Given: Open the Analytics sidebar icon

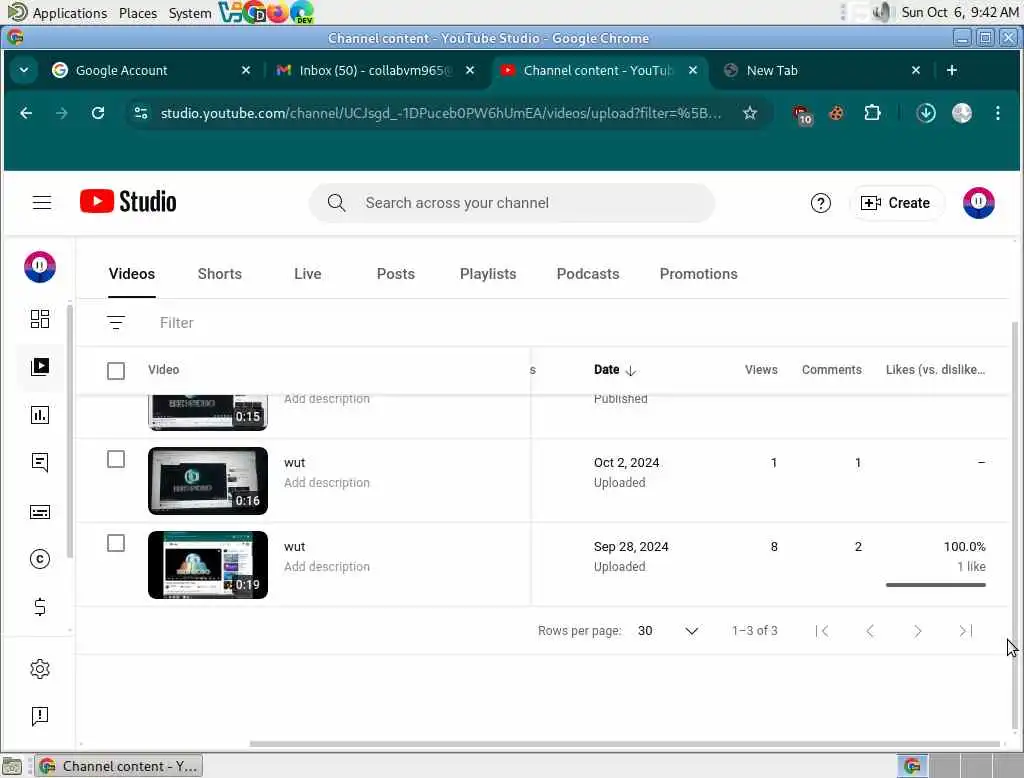Looking at the screenshot, I should [40, 415].
